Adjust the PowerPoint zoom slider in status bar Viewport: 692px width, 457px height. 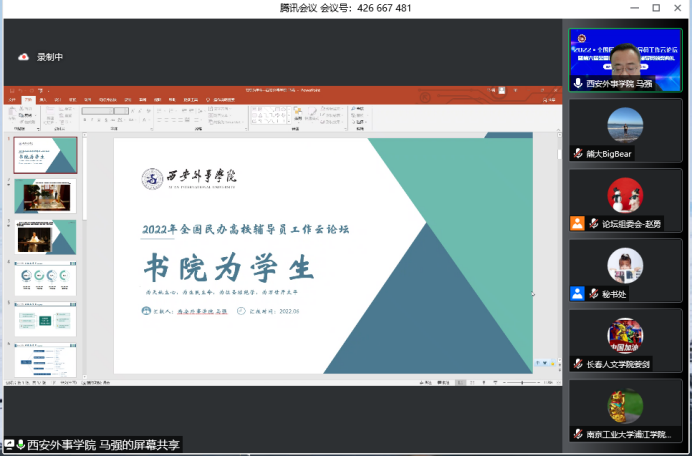(520, 383)
